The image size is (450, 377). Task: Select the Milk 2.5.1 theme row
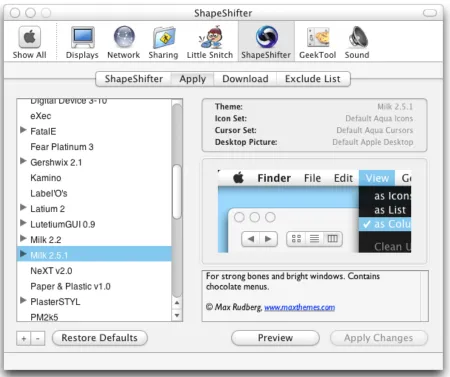(x=94, y=254)
